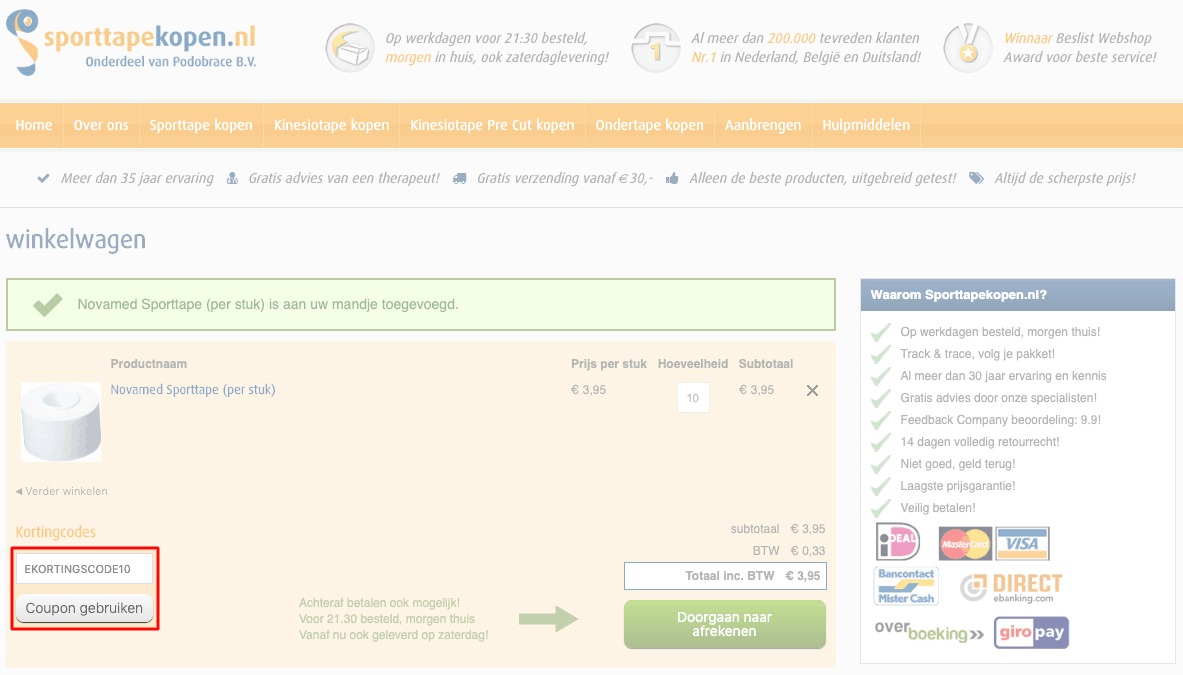The image size is (1183, 675).
Task: Click the Coupon gebruiken button
Action: [x=84, y=608]
